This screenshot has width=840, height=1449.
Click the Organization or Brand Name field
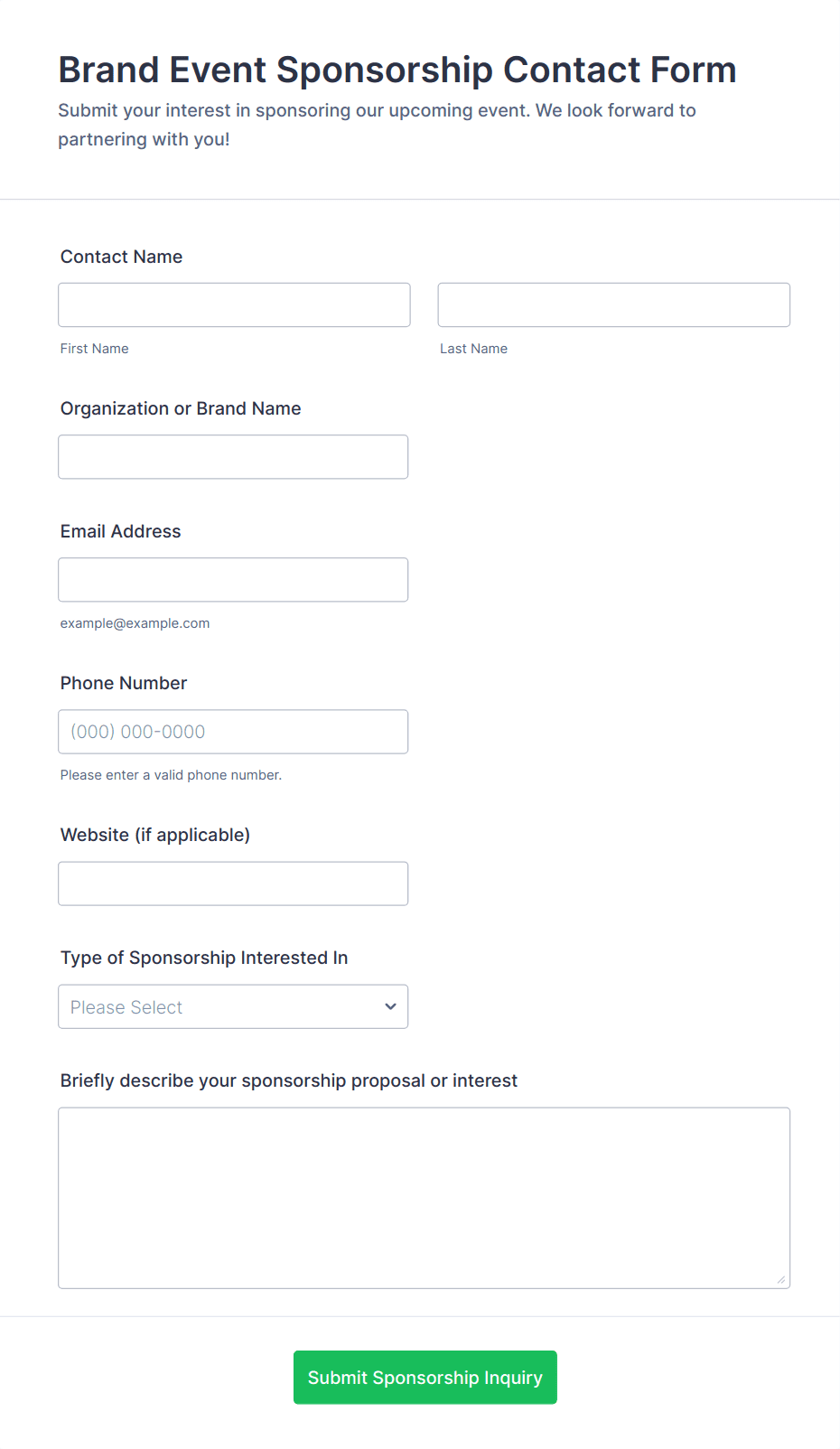[x=233, y=457]
